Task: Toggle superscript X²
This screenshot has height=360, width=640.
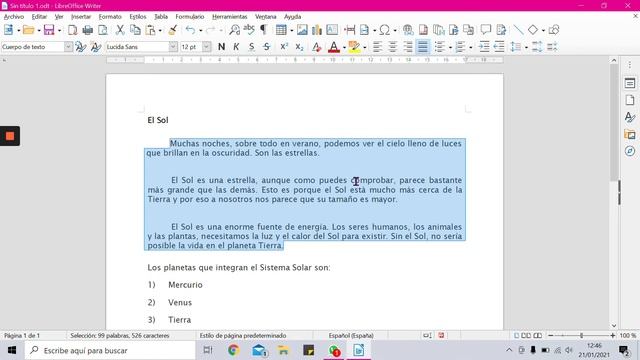Action: pyautogui.click(x=284, y=47)
